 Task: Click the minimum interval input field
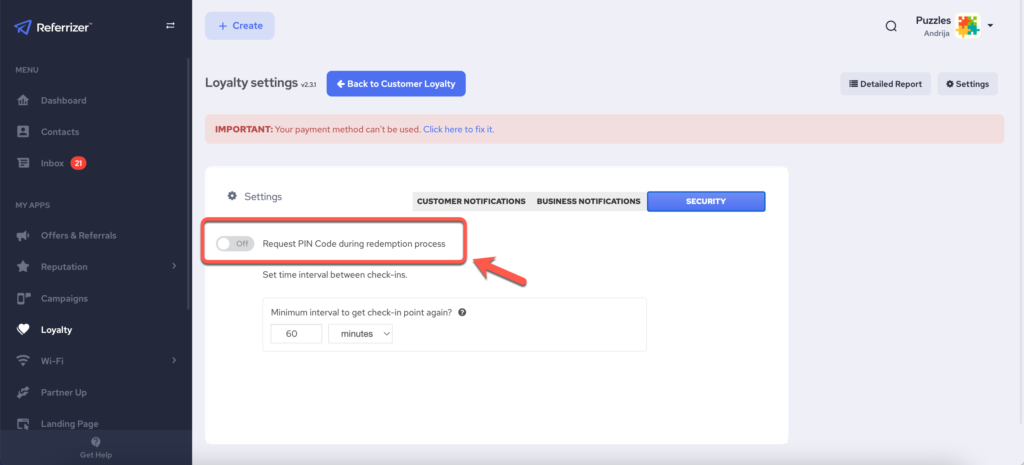(296, 334)
